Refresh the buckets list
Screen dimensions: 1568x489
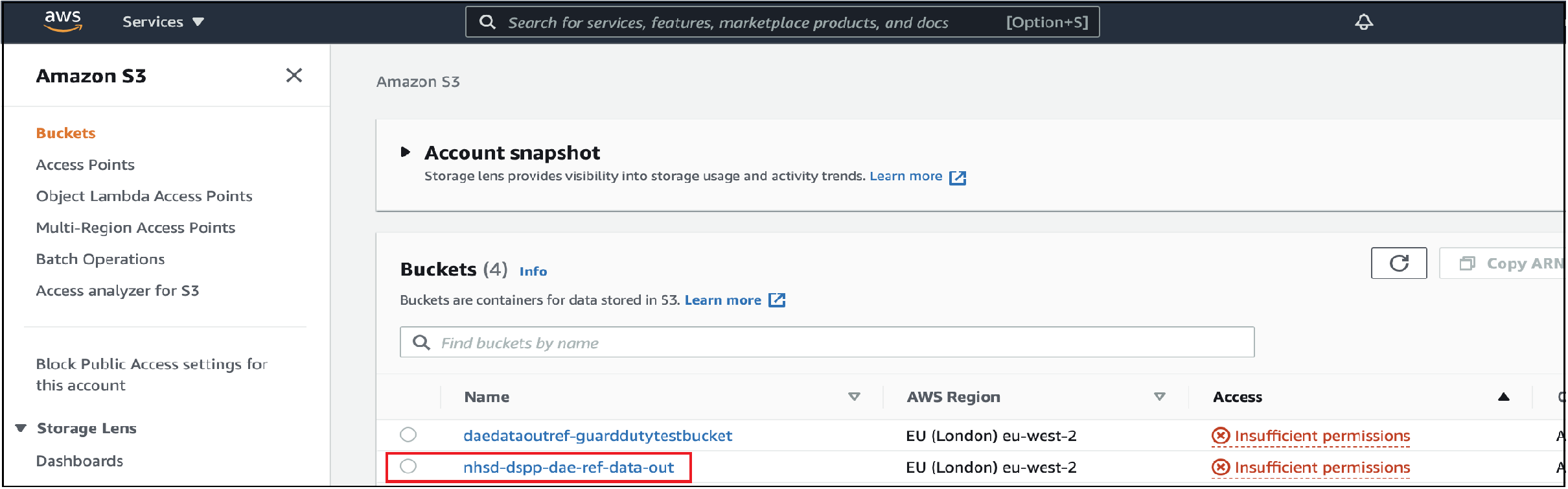[1399, 263]
